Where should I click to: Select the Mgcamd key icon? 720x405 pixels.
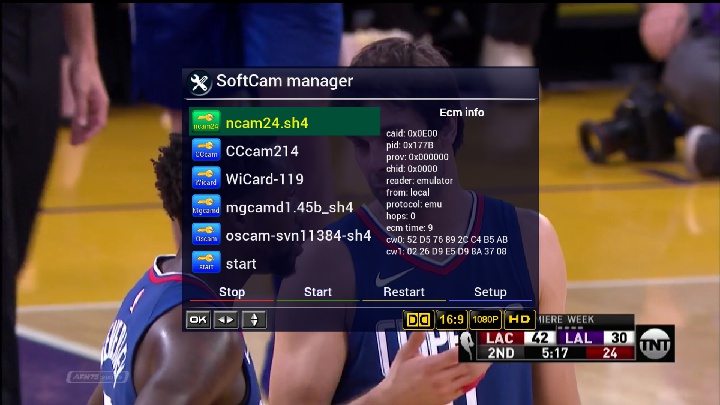[206, 206]
